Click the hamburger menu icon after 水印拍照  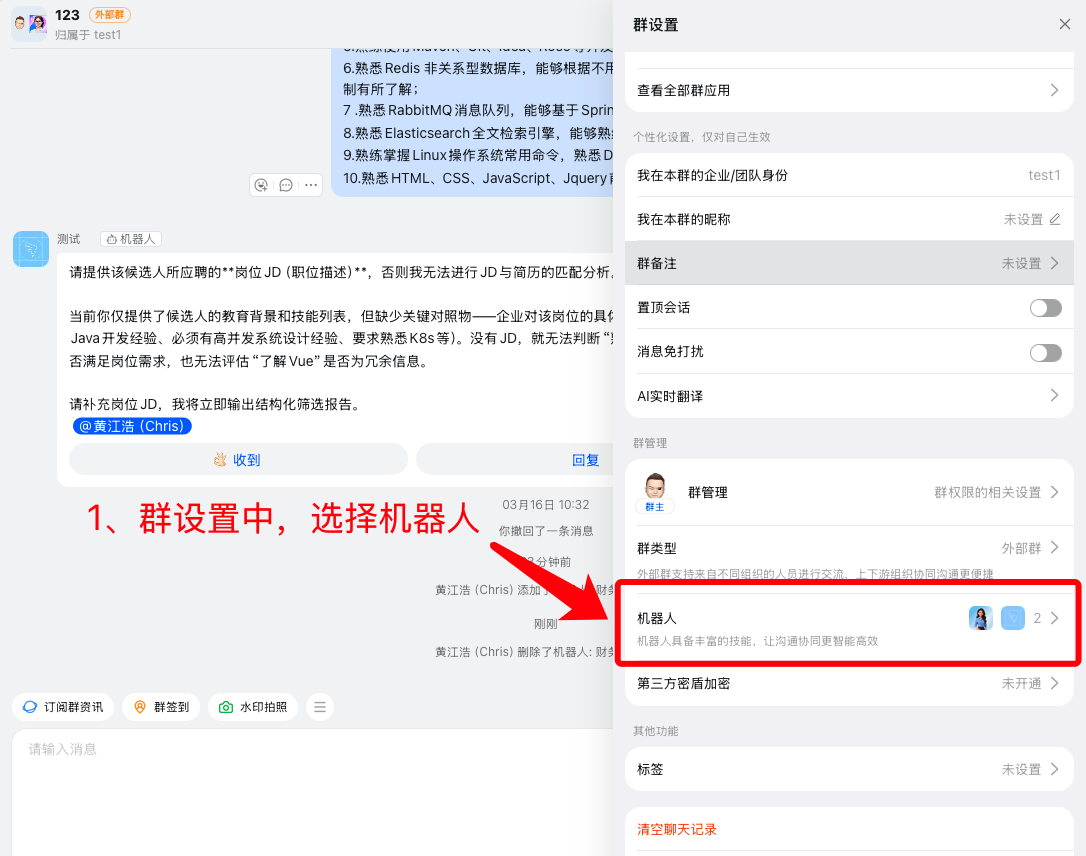(320, 707)
